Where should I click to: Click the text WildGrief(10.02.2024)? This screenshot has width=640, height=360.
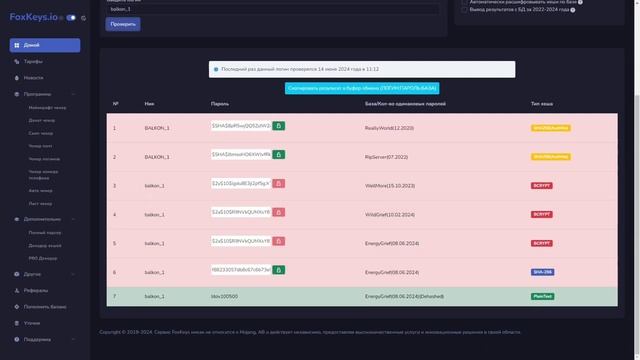pos(390,215)
